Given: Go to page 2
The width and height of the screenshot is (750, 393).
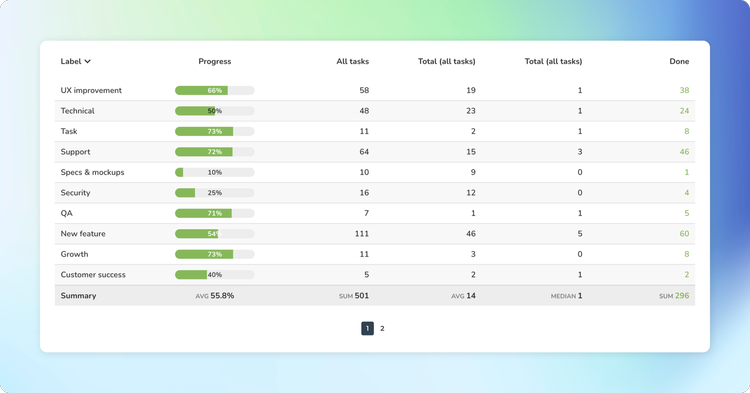Looking at the screenshot, I should 382,328.
